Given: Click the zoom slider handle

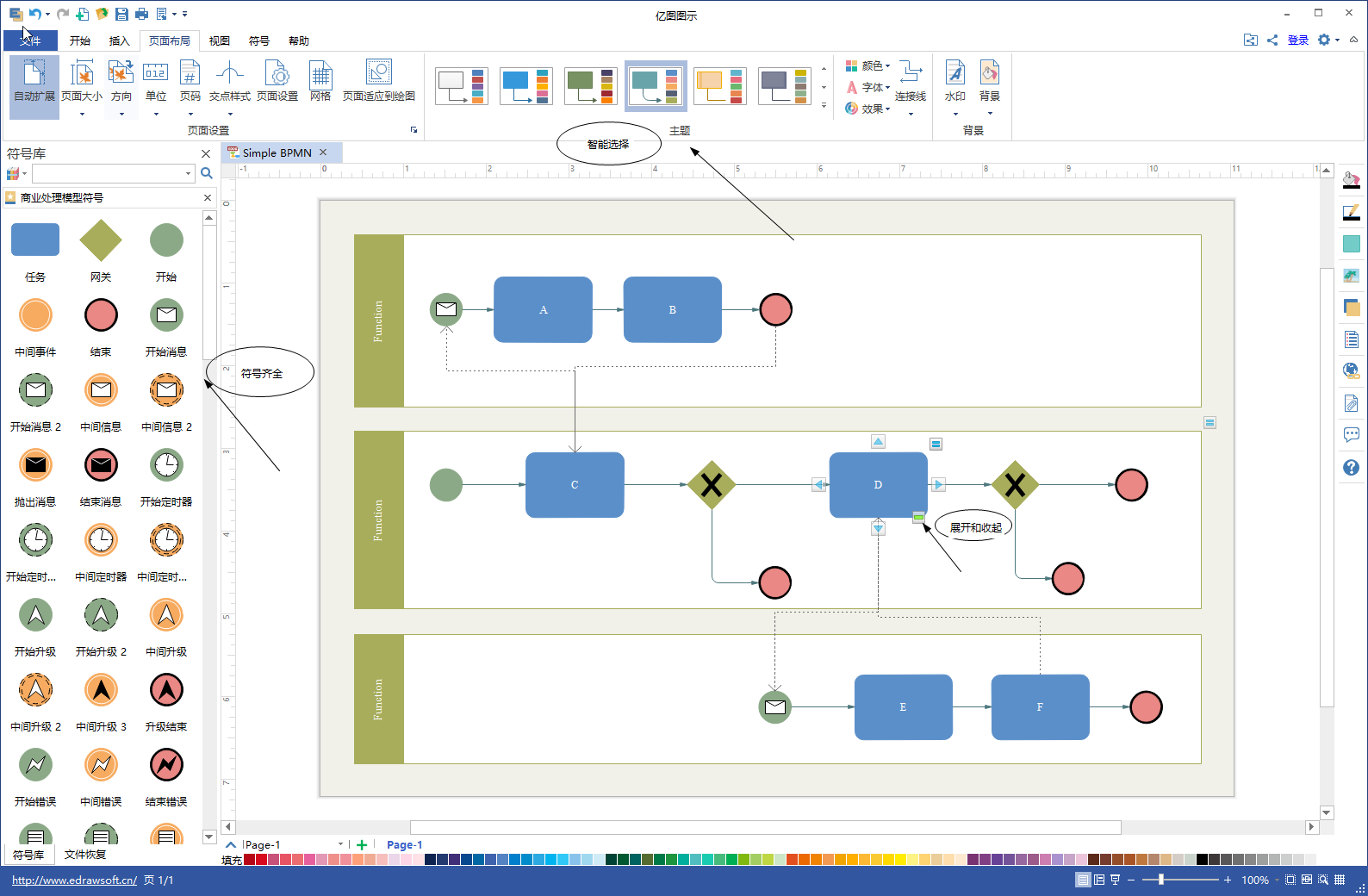Looking at the screenshot, I should [x=1161, y=880].
